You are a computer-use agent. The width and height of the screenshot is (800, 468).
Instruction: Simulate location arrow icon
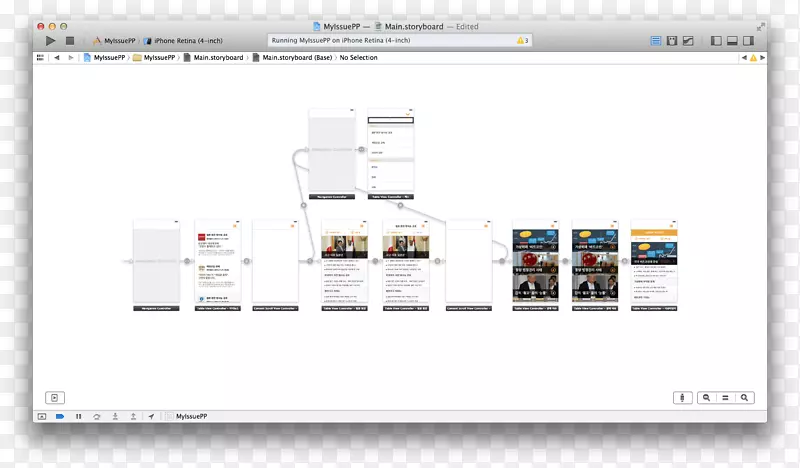point(151,416)
